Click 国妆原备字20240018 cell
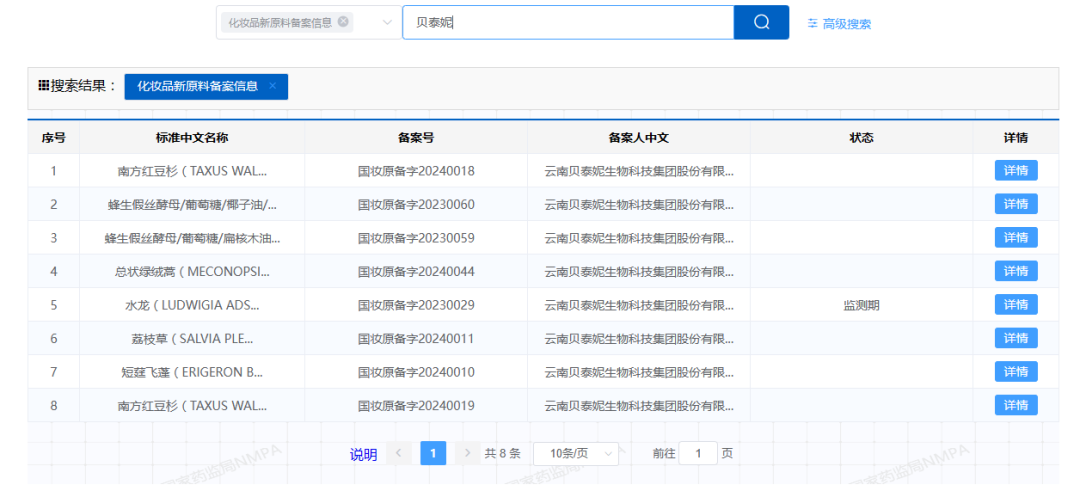1080x497 pixels. [416, 171]
